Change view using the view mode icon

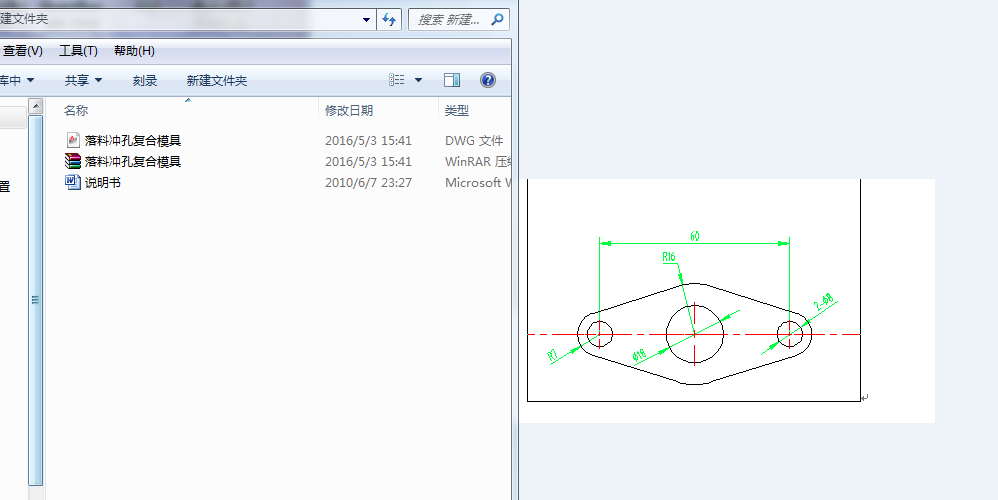tap(397, 80)
